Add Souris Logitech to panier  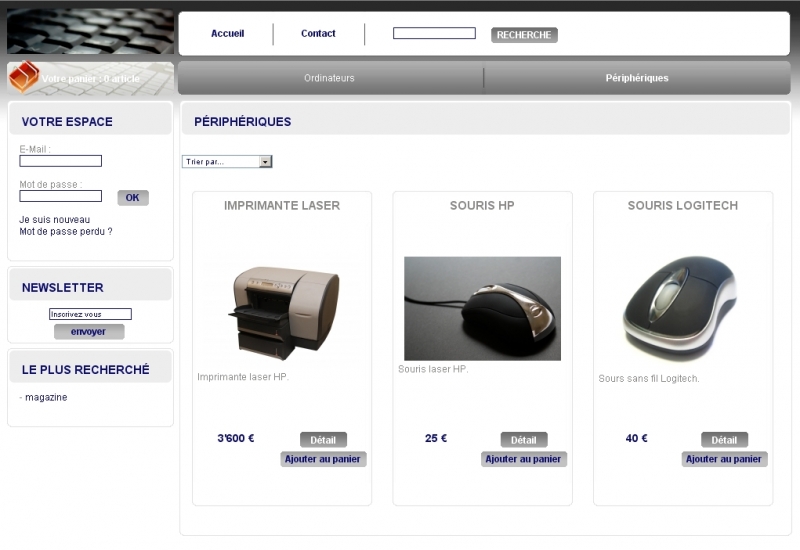(x=724, y=459)
